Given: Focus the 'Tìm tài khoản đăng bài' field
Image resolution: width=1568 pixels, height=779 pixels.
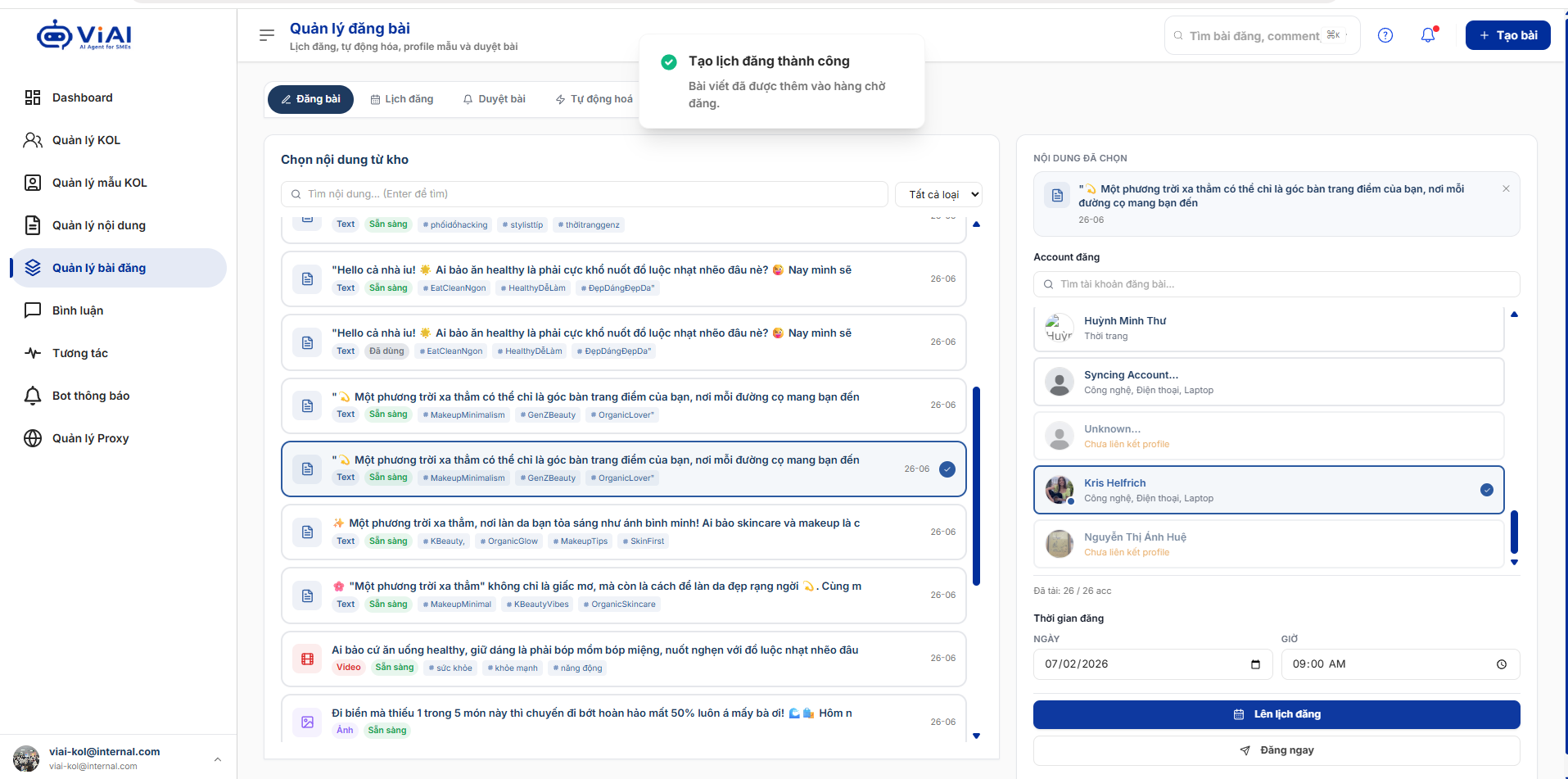Looking at the screenshot, I should click(x=1277, y=284).
